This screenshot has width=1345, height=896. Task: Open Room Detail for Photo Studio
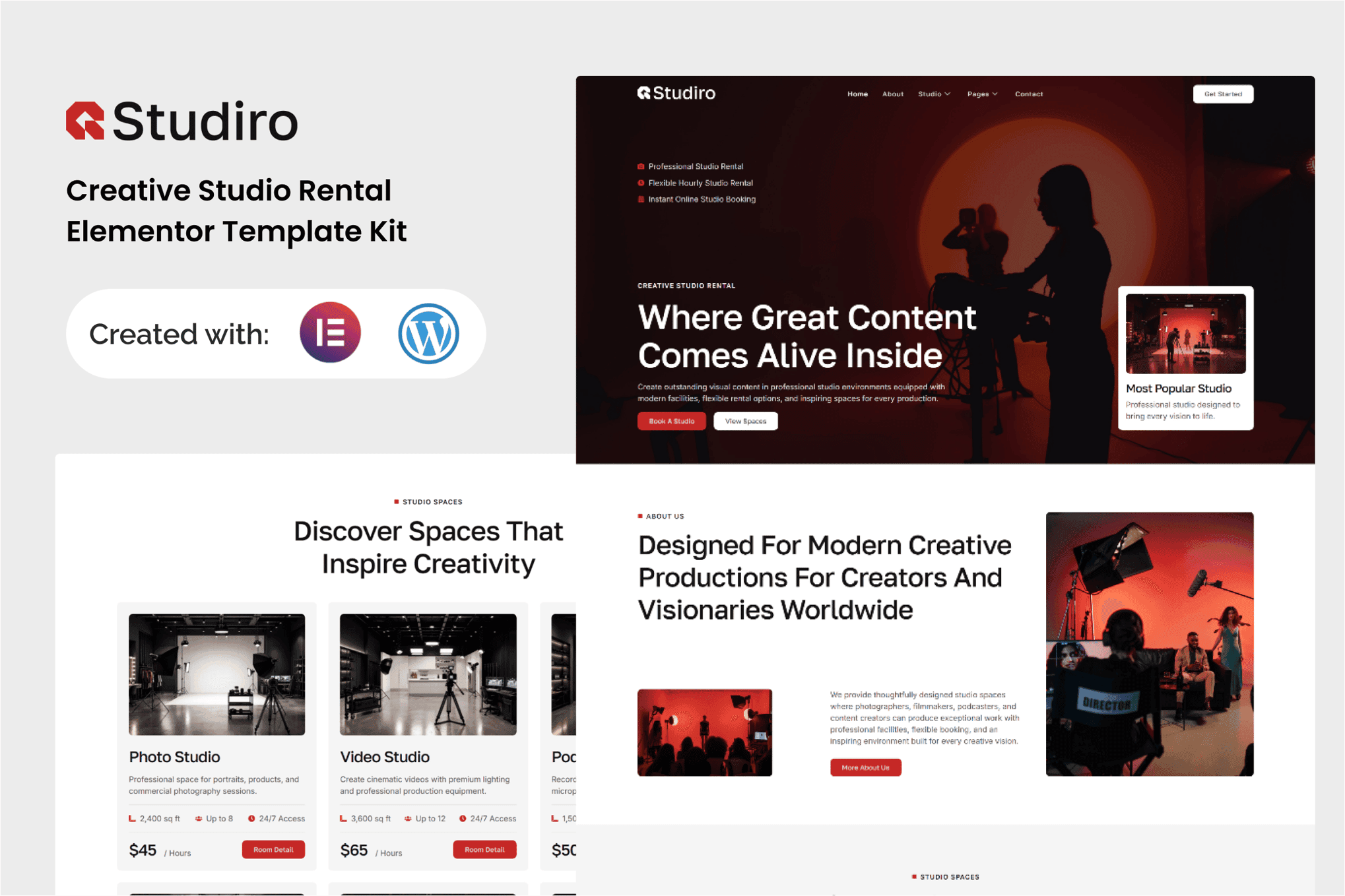point(273,849)
